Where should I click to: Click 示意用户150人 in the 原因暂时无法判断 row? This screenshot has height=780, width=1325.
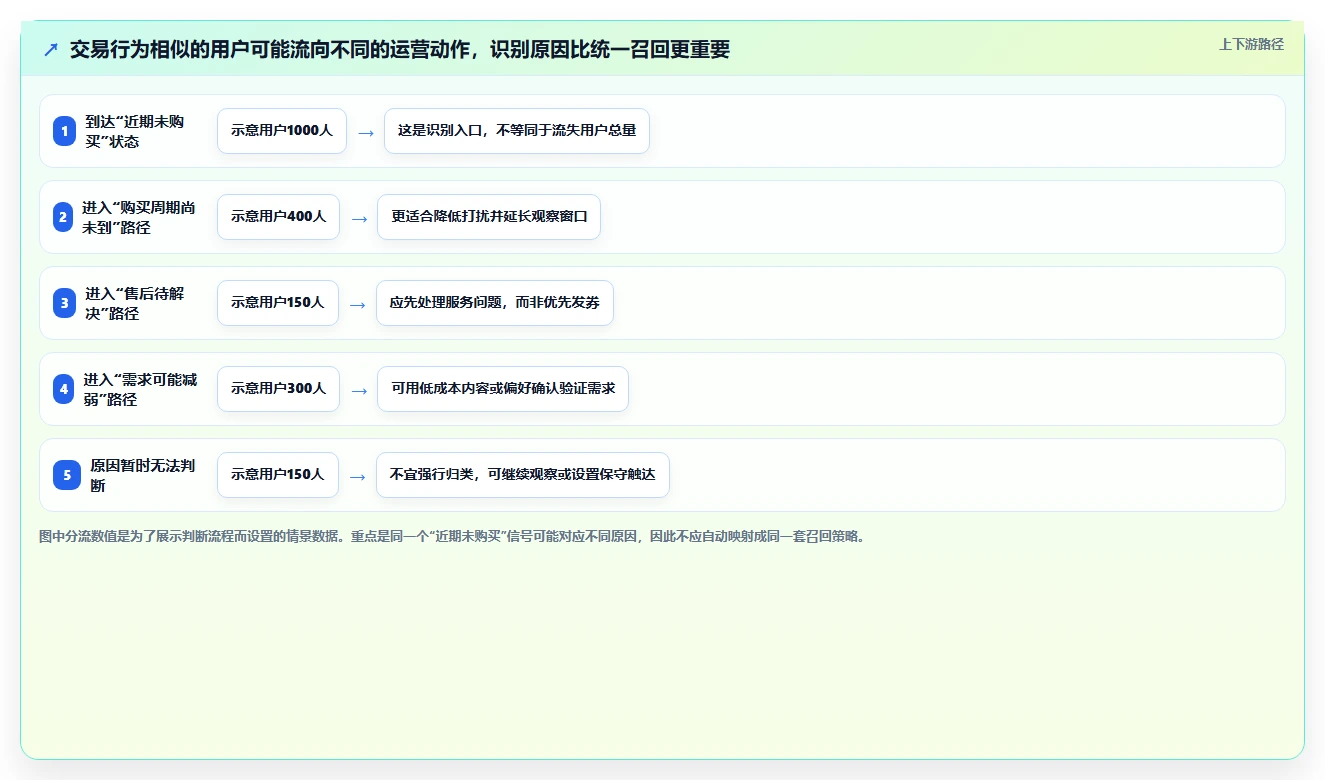pyautogui.click(x=278, y=475)
